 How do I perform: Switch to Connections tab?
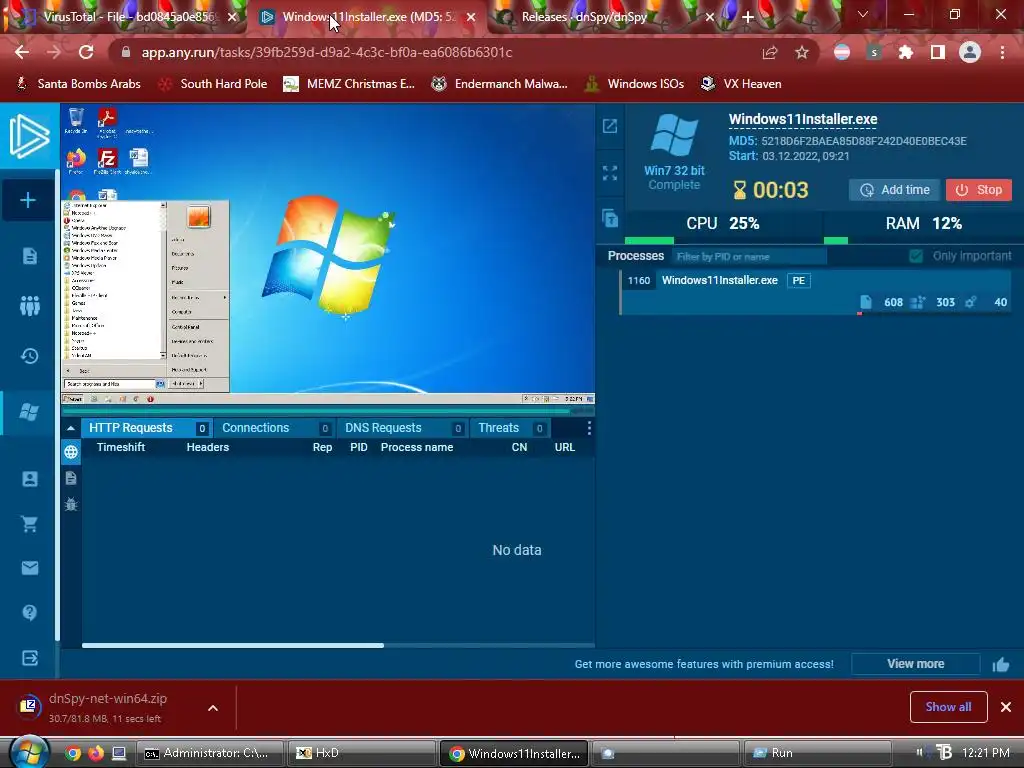tap(275, 428)
